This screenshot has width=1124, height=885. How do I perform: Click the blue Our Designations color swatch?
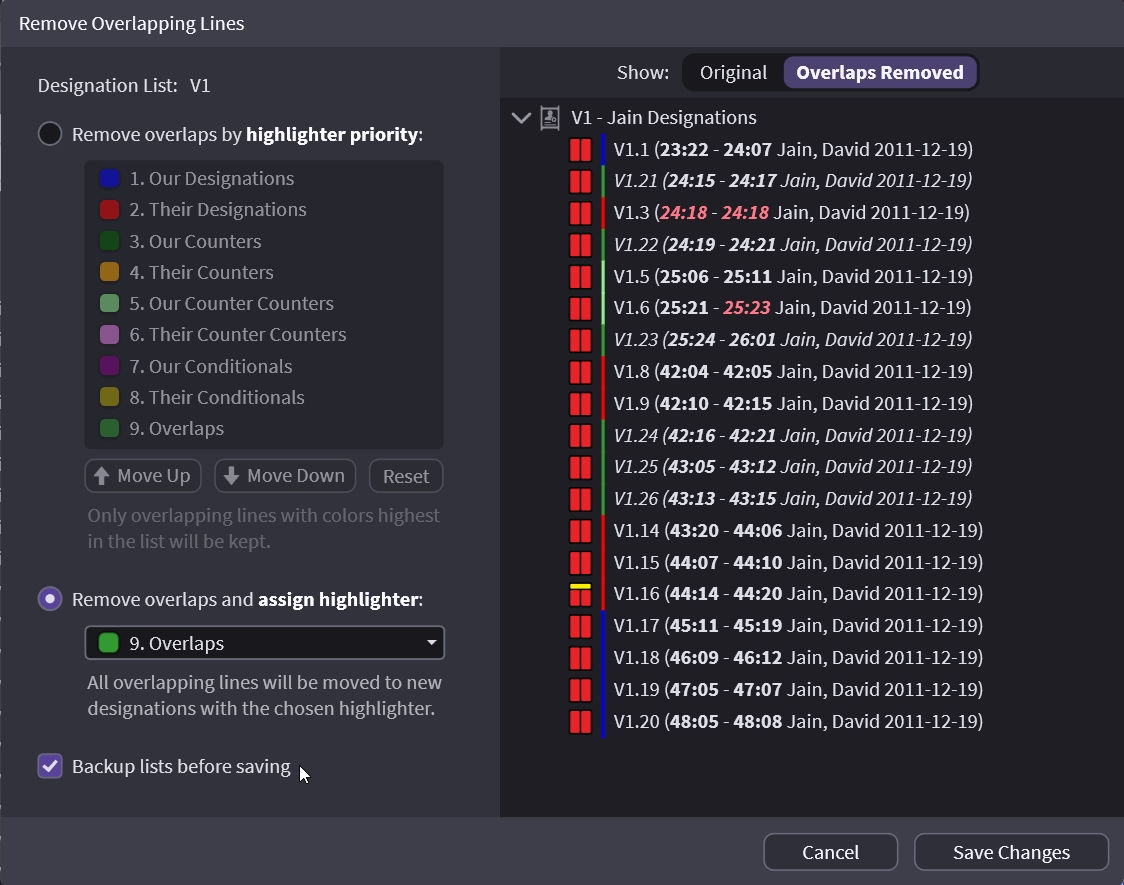[x=110, y=179]
